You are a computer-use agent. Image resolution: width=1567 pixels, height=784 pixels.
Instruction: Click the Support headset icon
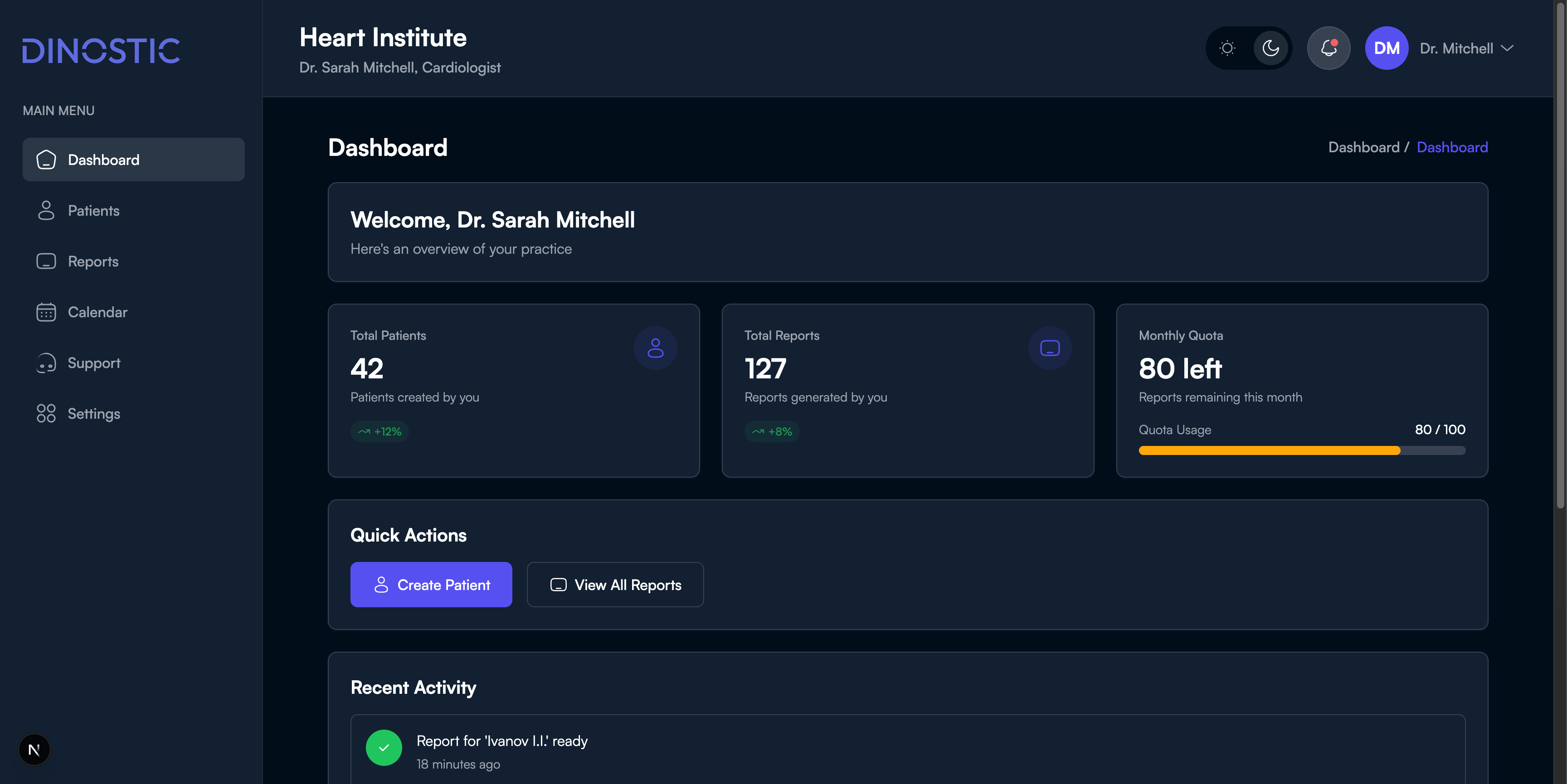point(46,363)
